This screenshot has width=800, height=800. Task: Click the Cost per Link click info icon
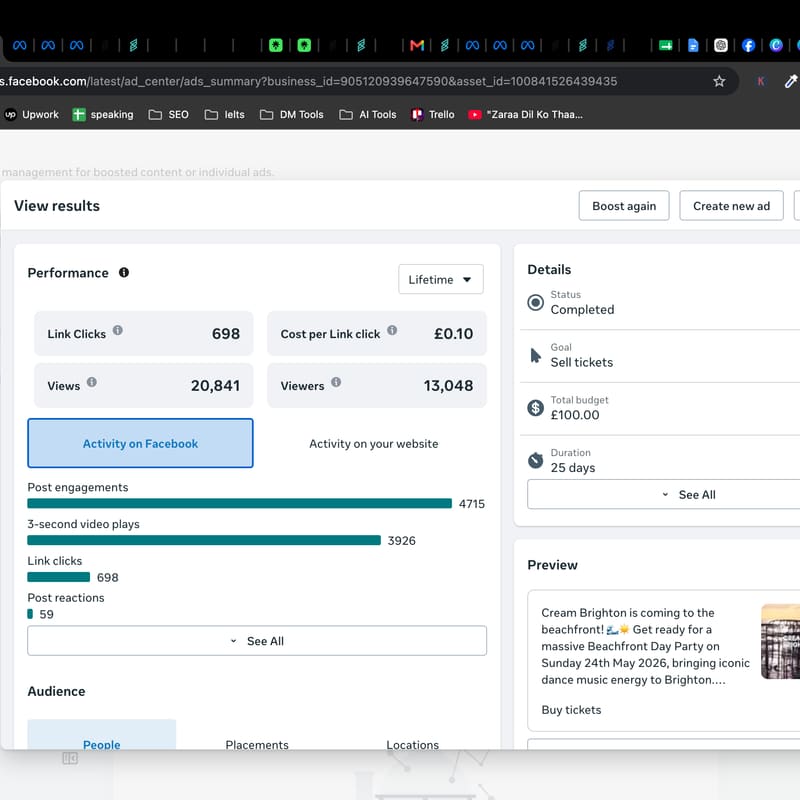(x=392, y=330)
